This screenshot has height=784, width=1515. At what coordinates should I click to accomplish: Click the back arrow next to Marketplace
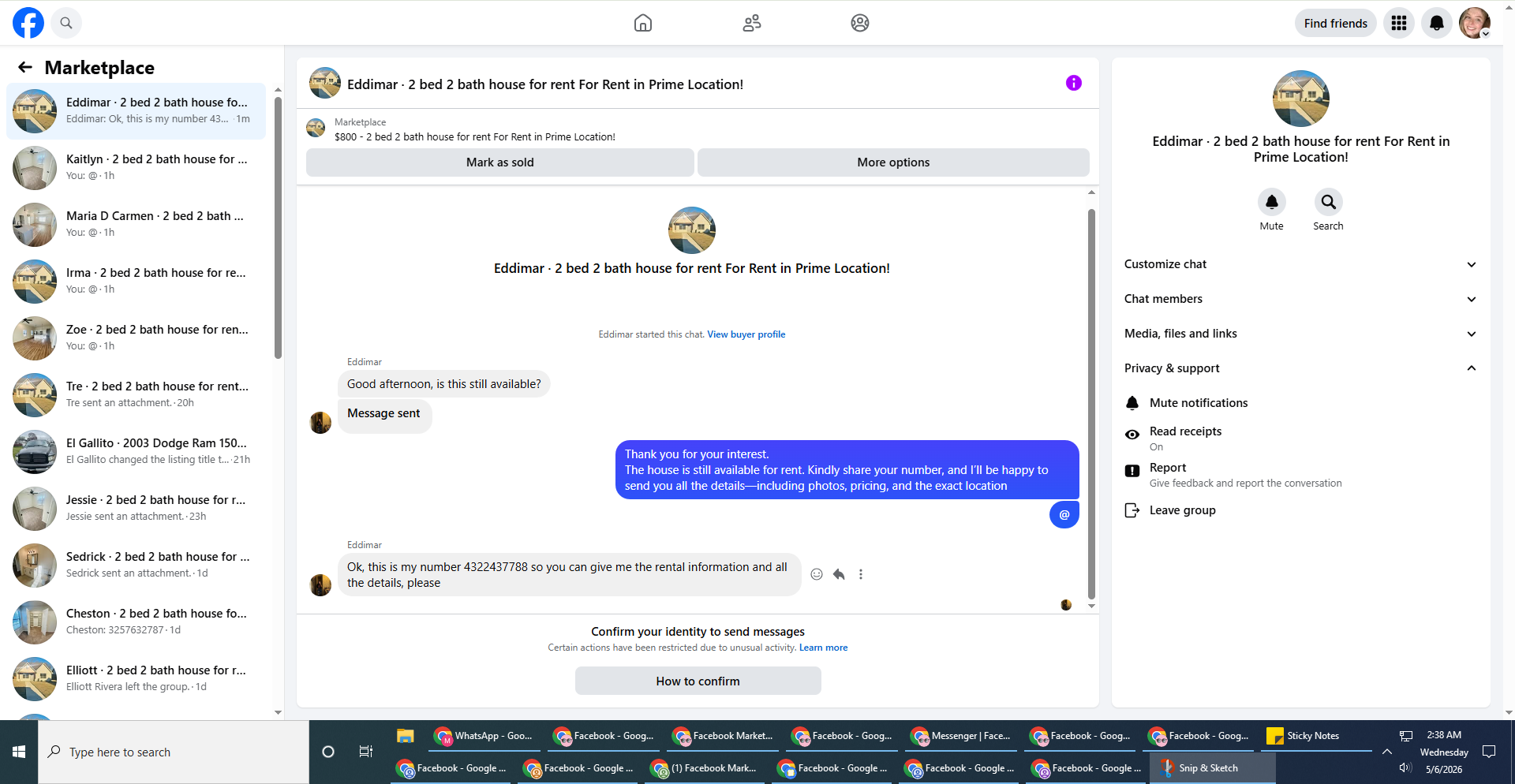[x=25, y=68]
